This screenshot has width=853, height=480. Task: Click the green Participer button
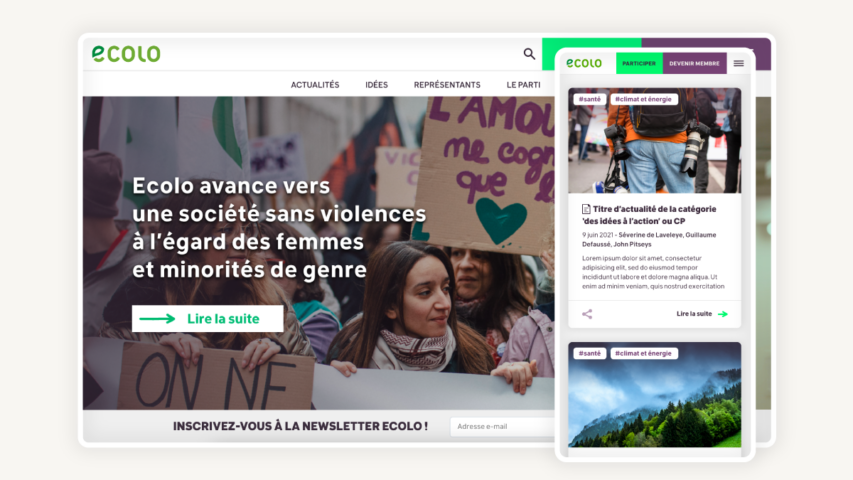coord(639,63)
